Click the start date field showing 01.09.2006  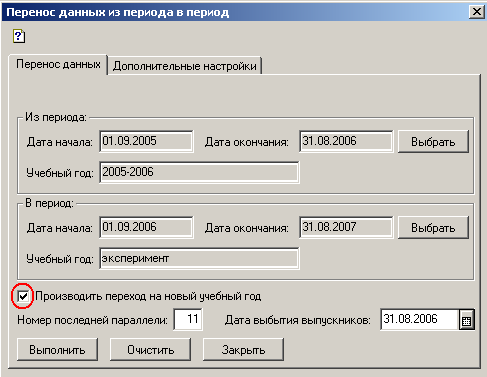tap(146, 227)
